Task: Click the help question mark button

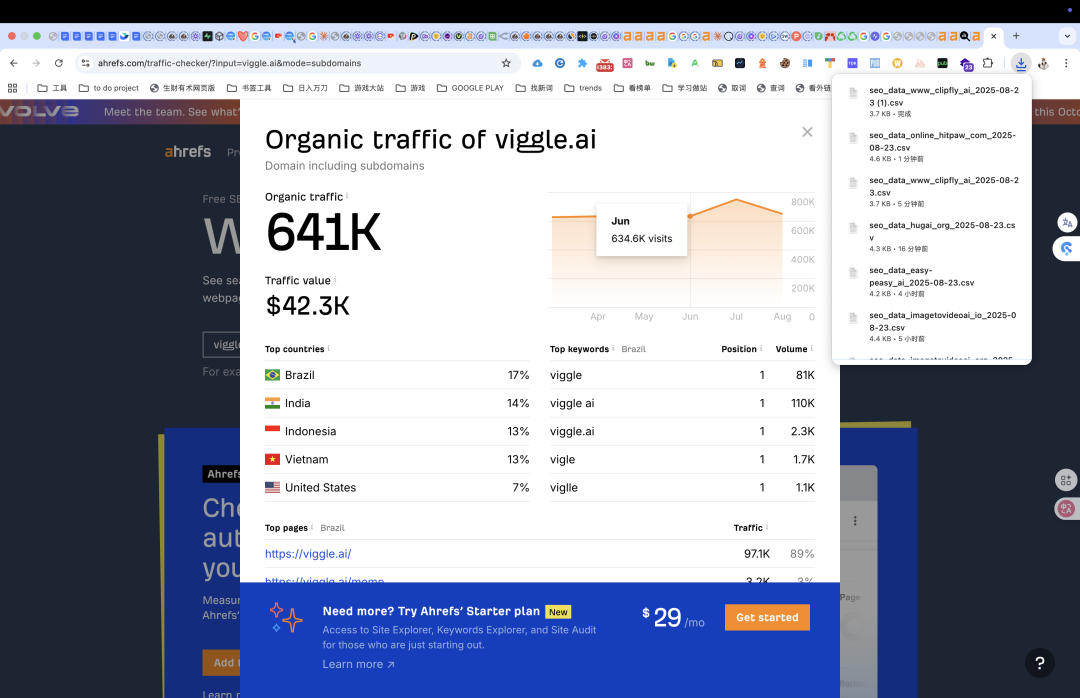Action: (x=1040, y=663)
